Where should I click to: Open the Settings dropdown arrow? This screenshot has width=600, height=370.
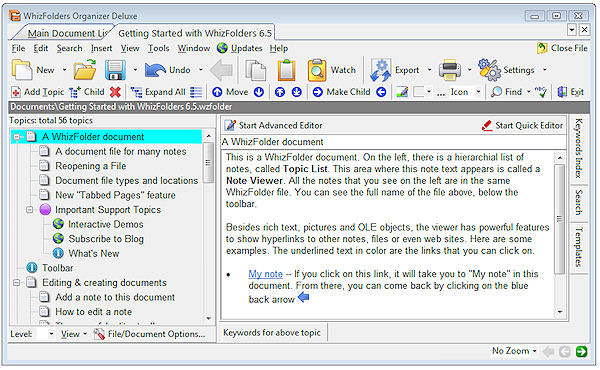(545, 70)
